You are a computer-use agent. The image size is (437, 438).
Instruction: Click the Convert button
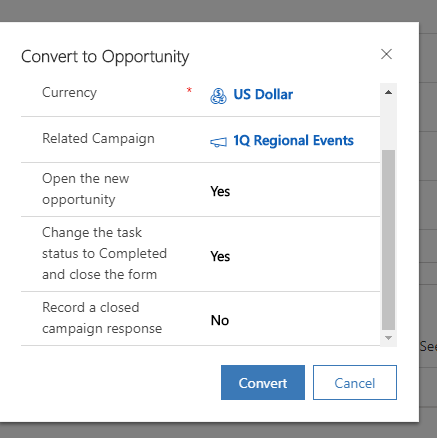263,382
